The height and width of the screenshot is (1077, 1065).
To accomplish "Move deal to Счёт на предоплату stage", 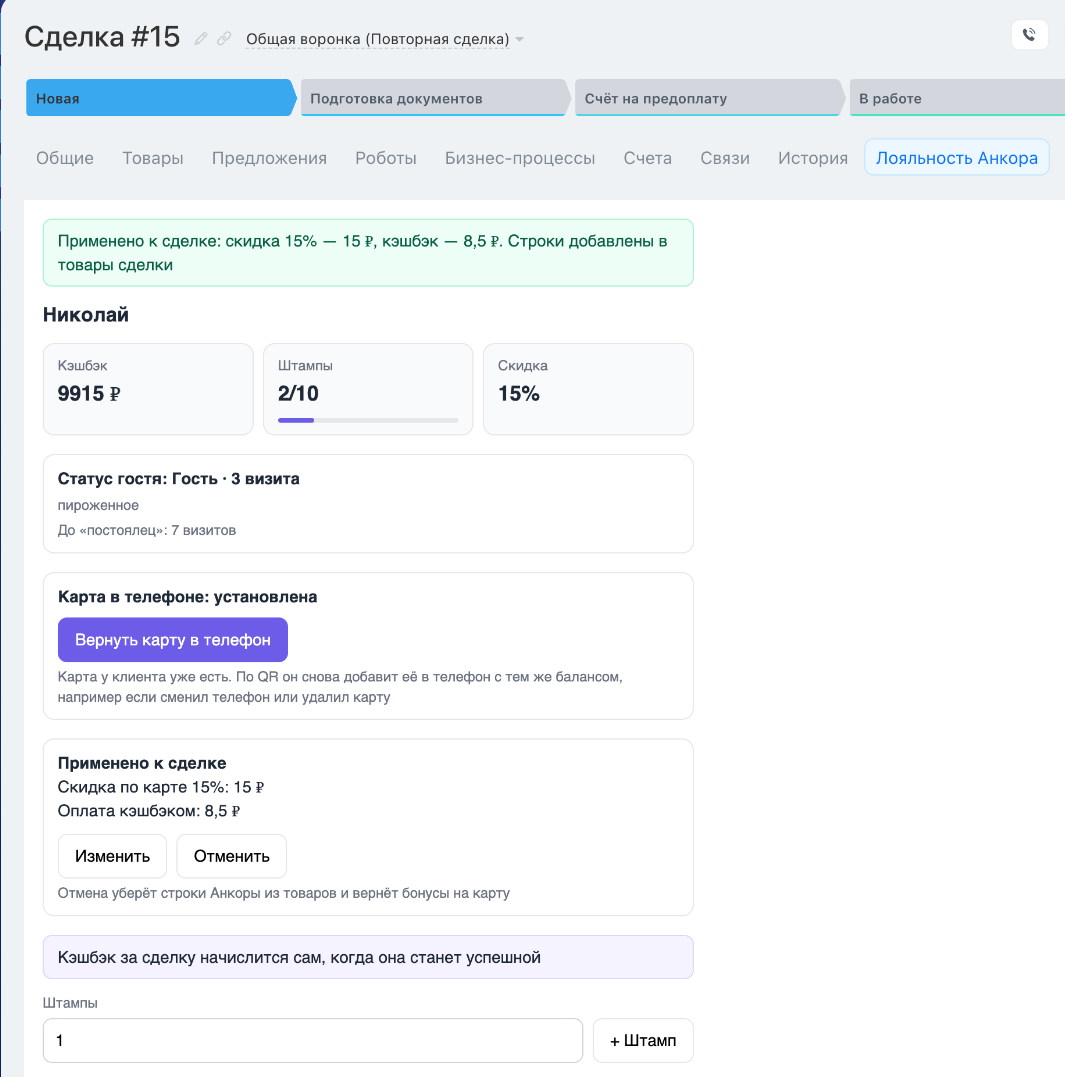I will pos(709,98).
